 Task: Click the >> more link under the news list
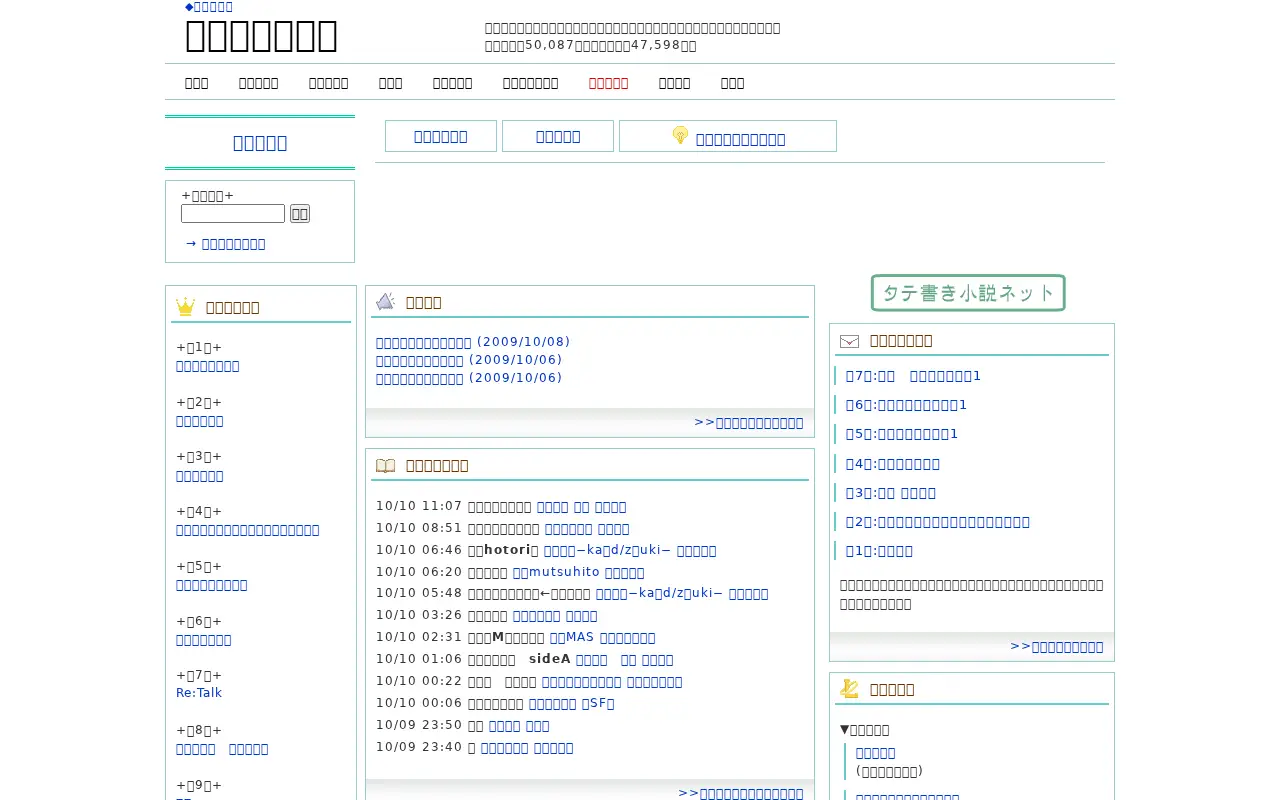click(749, 423)
